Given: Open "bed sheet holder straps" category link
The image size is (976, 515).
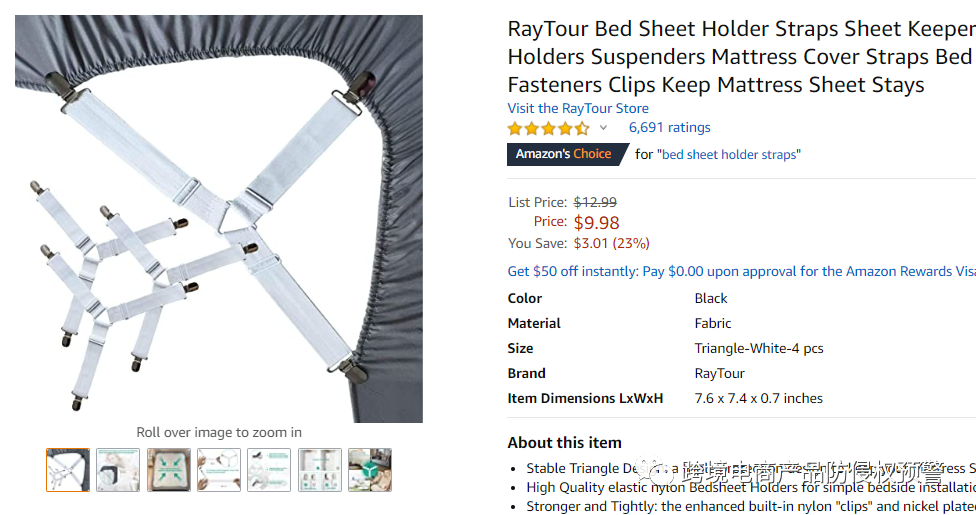Looking at the screenshot, I should coord(729,154).
